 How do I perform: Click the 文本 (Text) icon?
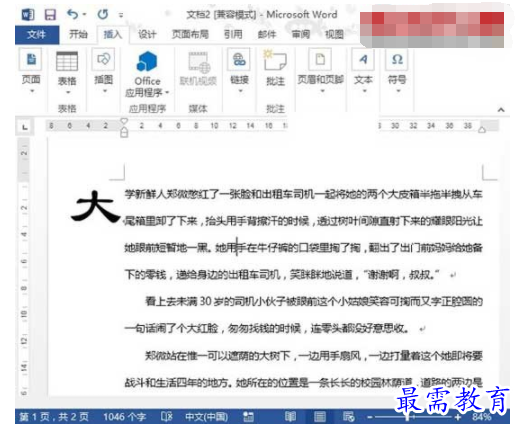363,59
